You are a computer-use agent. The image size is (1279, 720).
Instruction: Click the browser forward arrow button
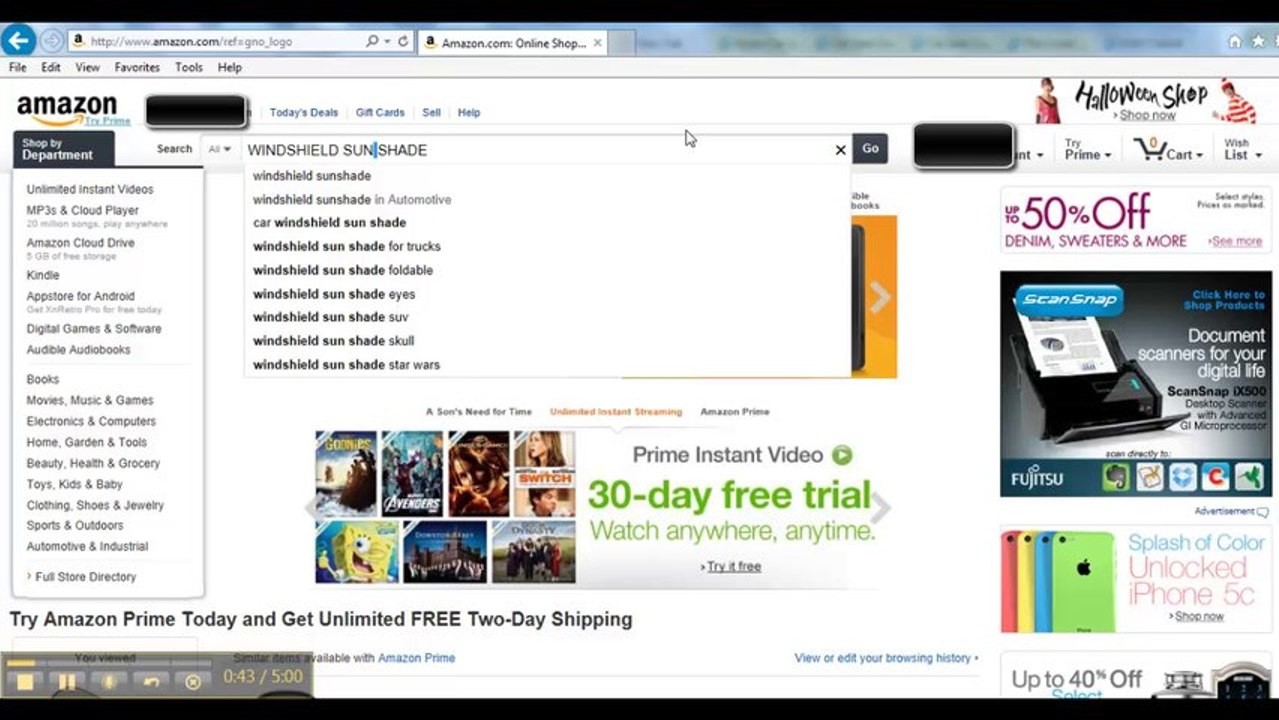51,41
